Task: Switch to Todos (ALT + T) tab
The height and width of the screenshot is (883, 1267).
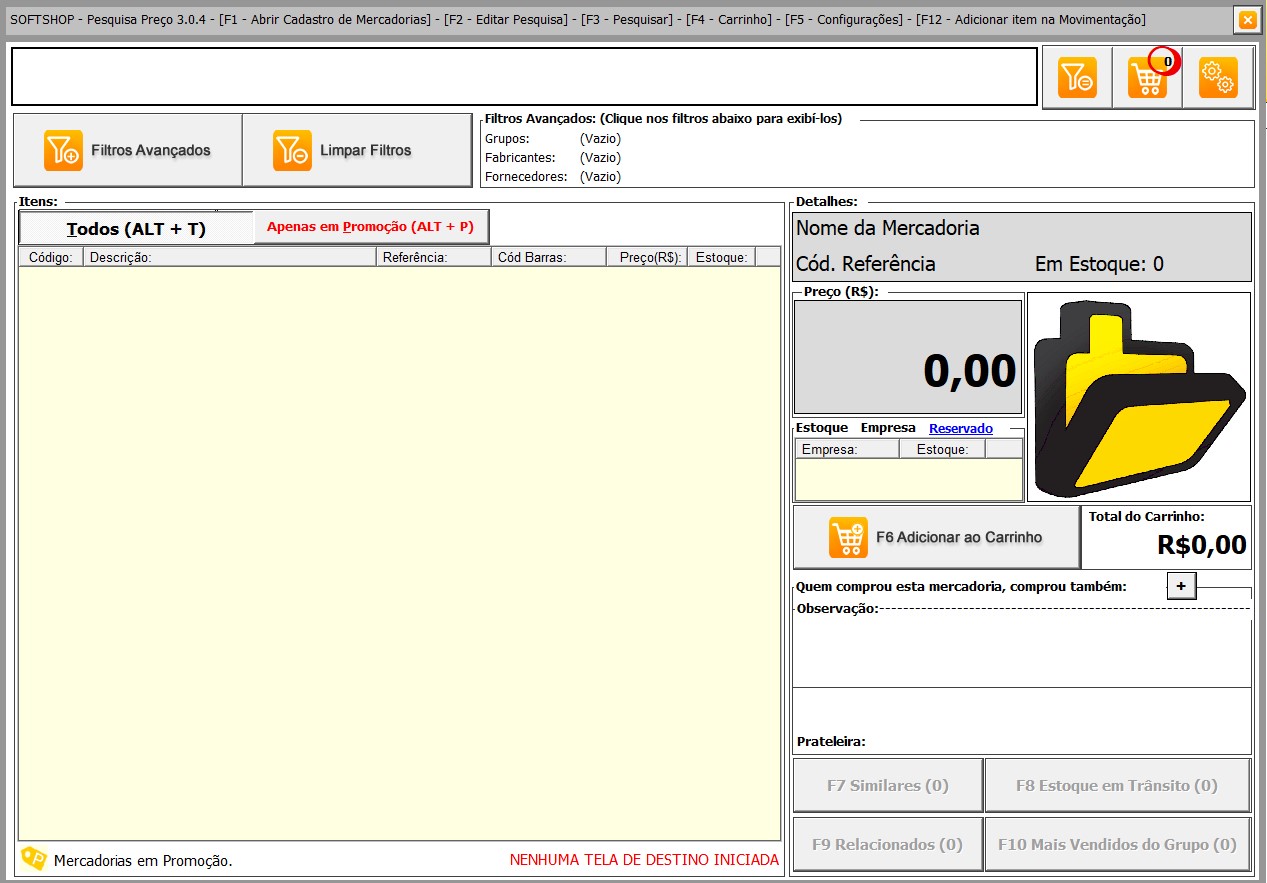Action: click(x=136, y=229)
